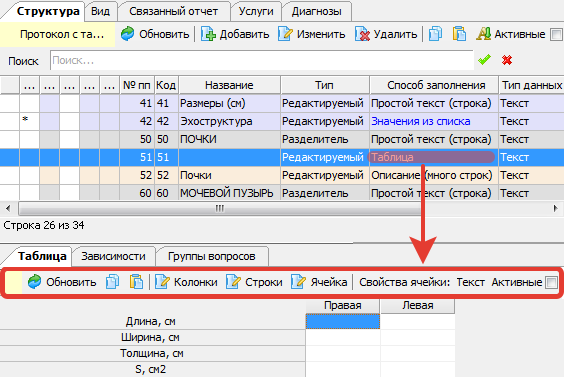Click the paste icon in upper toolbar
The image size is (564, 377).
coord(459,34)
